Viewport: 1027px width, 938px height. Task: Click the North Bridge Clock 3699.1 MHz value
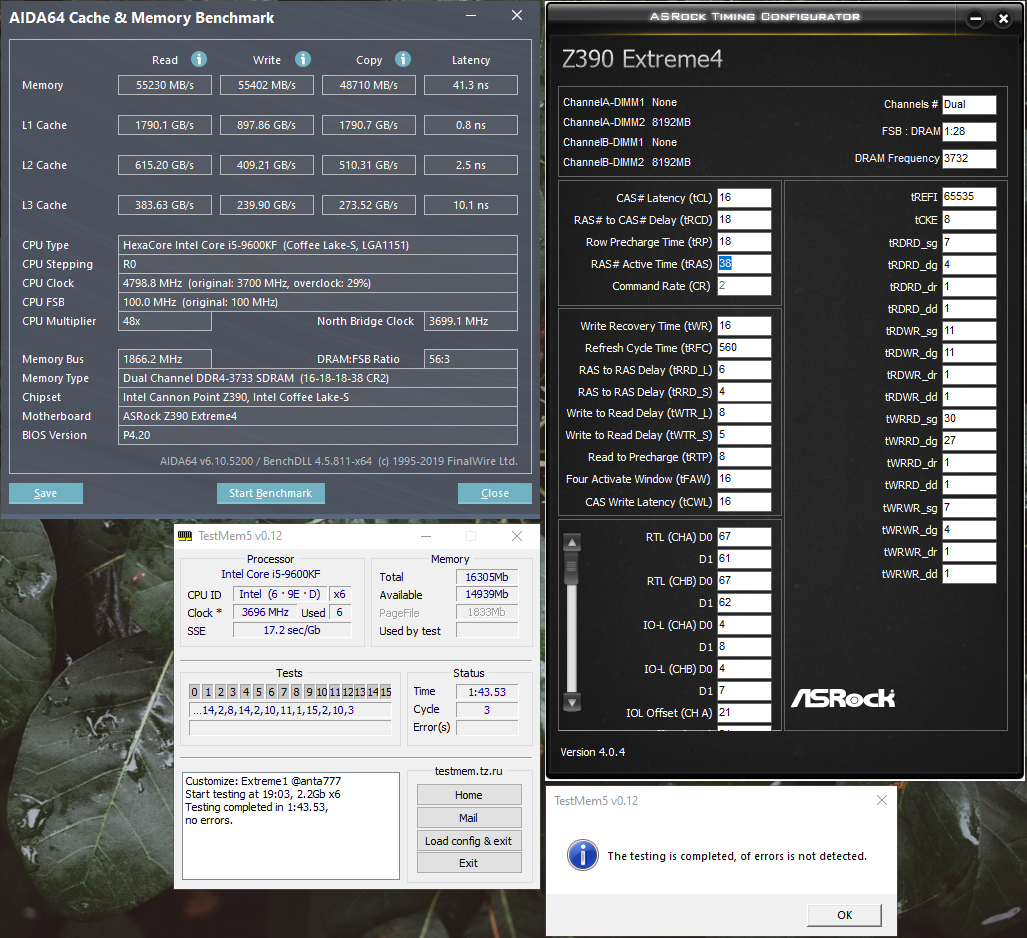point(471,321)
